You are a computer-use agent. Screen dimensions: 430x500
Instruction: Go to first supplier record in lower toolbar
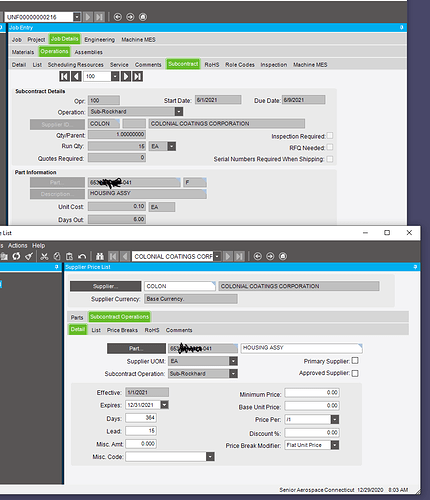coord(113,256)
